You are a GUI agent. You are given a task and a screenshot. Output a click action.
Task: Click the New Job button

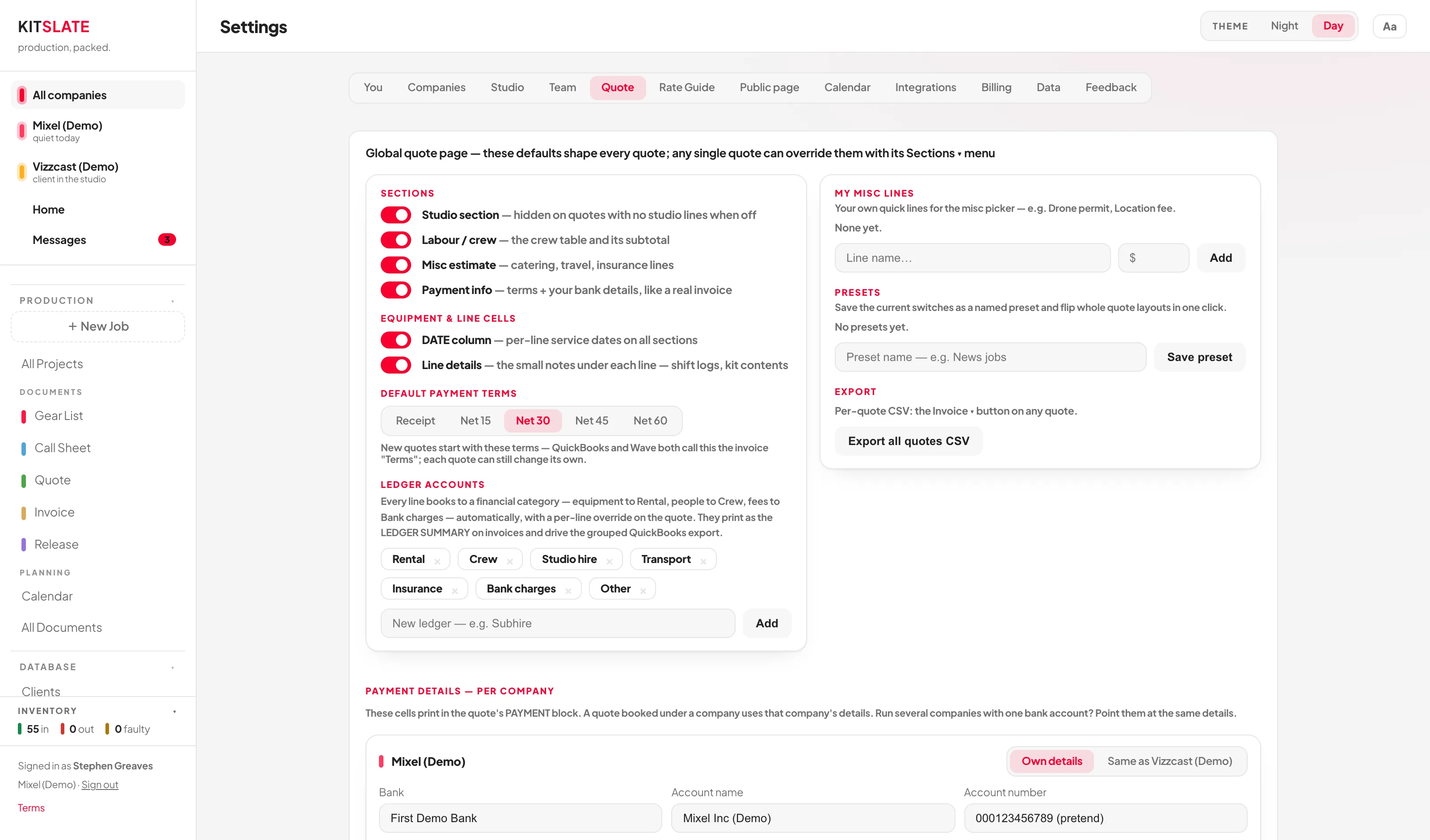point(97,326)
